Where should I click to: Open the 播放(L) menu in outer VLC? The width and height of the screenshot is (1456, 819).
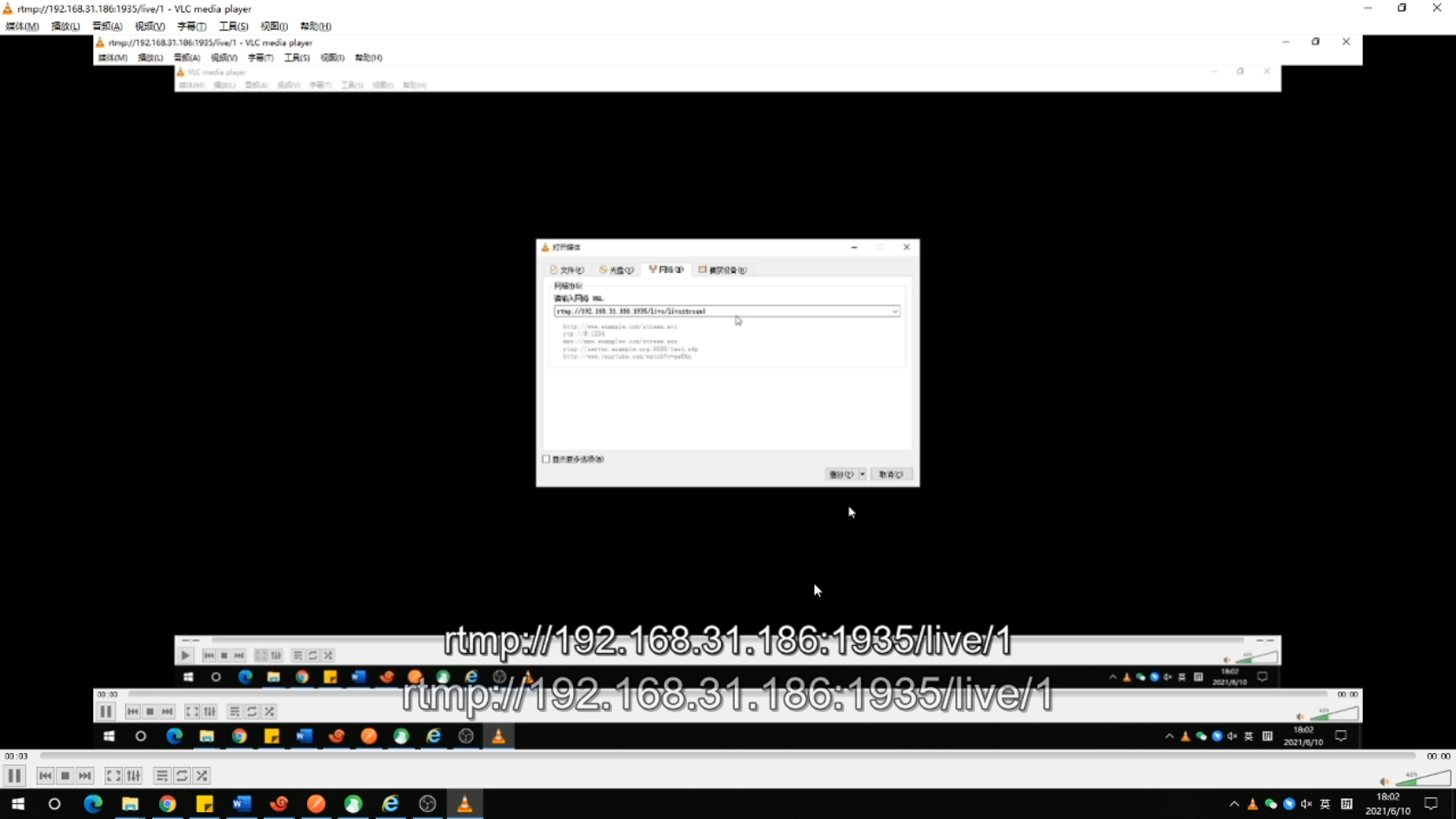pos(65,26)
